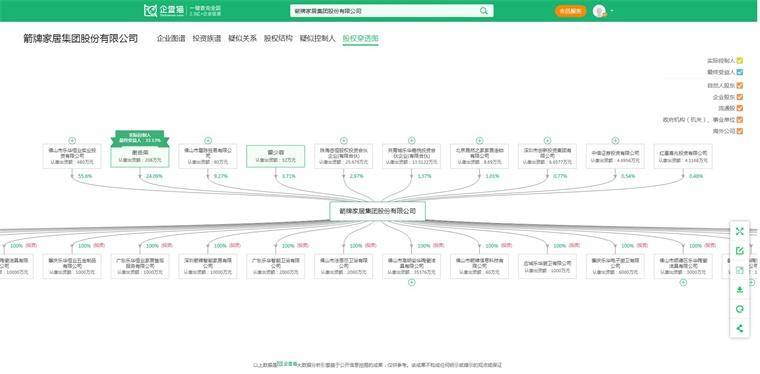Open the 股权结构 tab

click(x=278, y=38)
